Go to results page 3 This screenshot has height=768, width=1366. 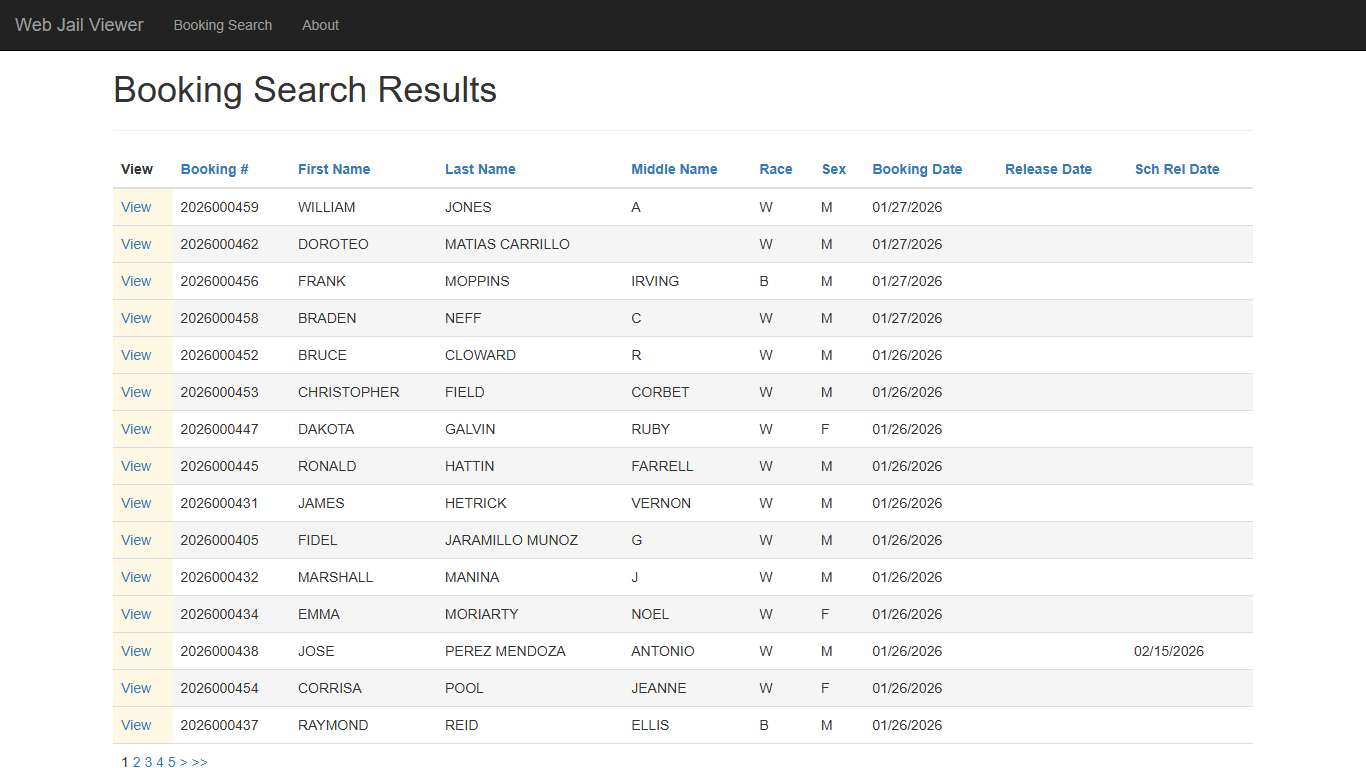click(148, 762)
